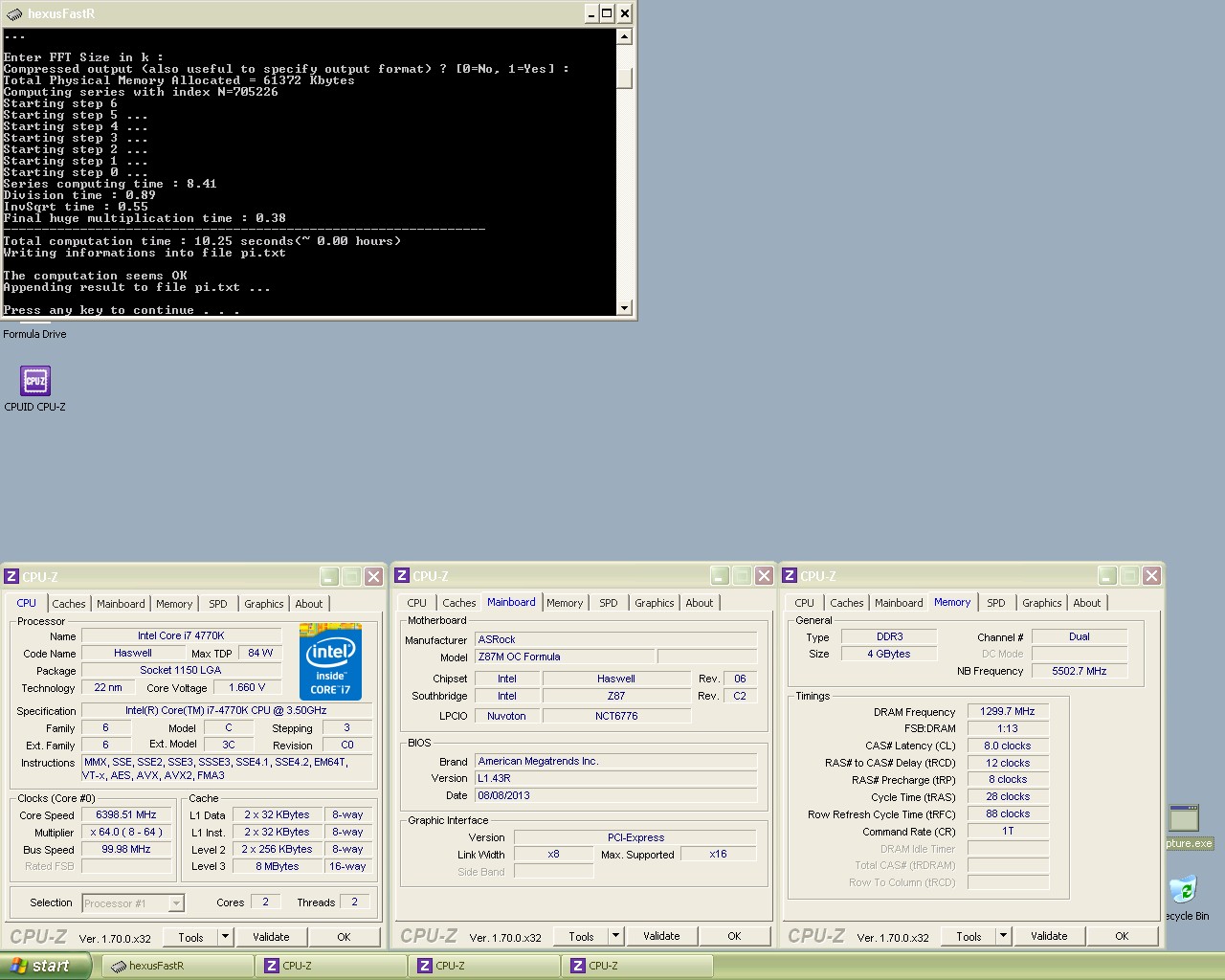Expand Tools dropdown arrow in left CPU-Z window
Viewport: 1225px width, 980px height.
point(225,937)
